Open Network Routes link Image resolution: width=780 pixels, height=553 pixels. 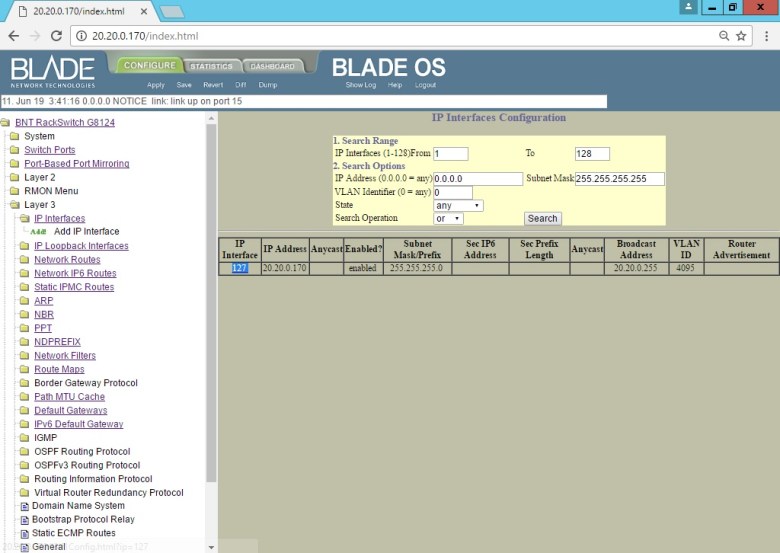[x=67, y=260]
